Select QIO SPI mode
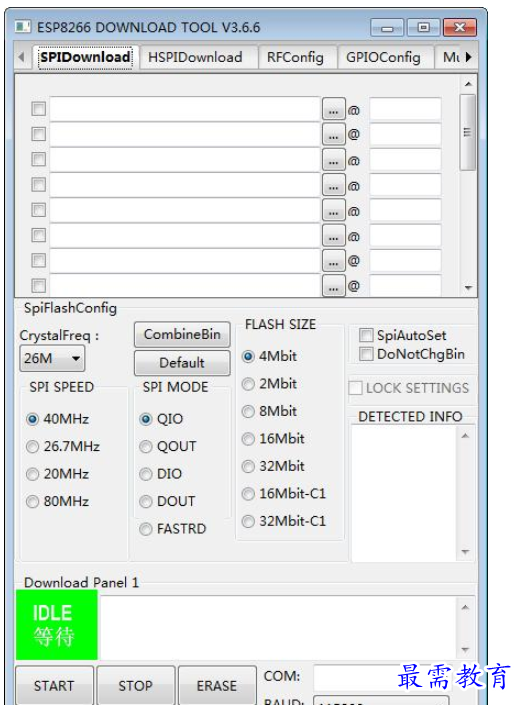The height and width of the screenshot is (708, 519). tap(161, 419)
